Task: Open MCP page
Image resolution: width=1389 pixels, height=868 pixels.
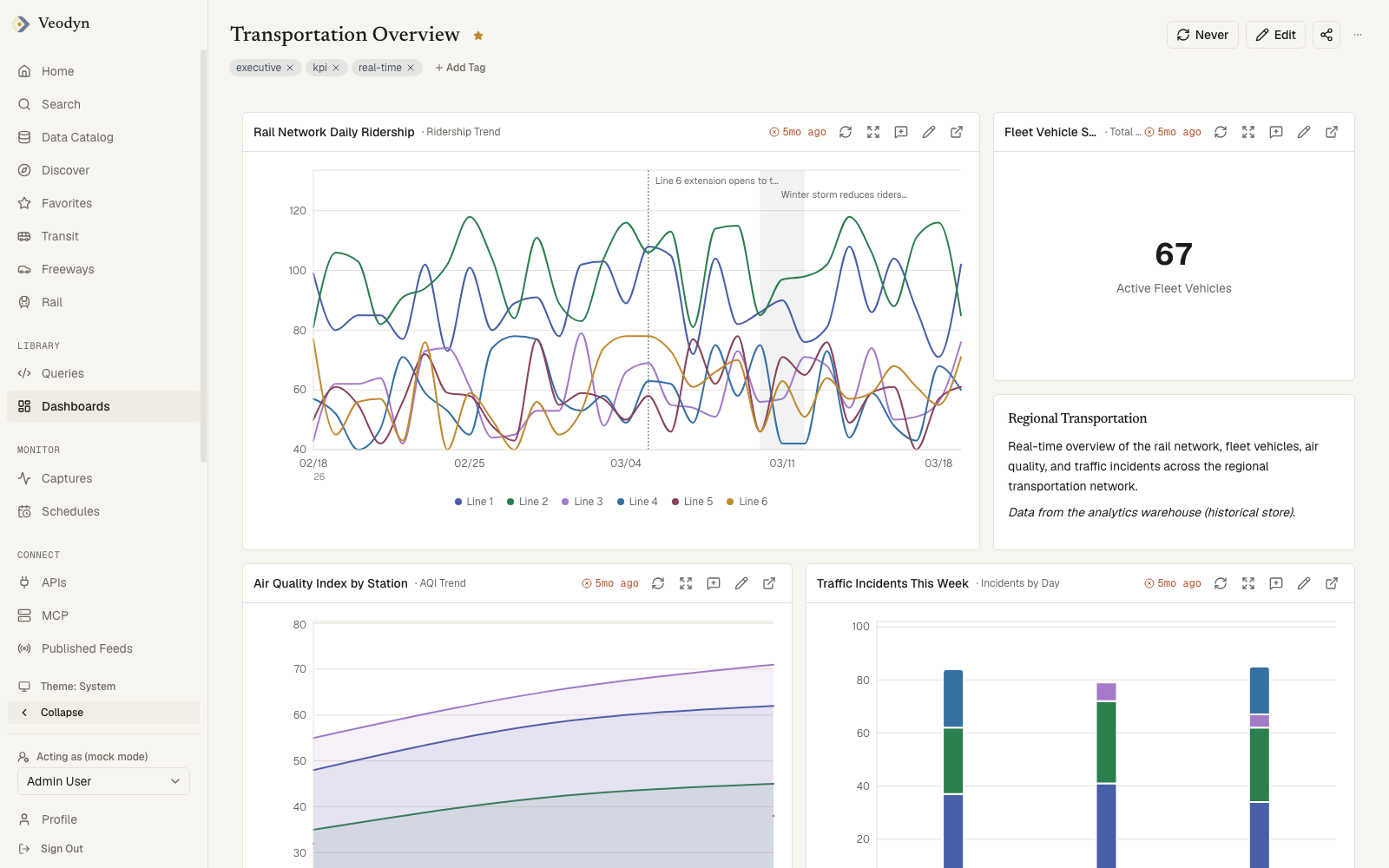Action: pyautogui.click(x=103, y=615)
